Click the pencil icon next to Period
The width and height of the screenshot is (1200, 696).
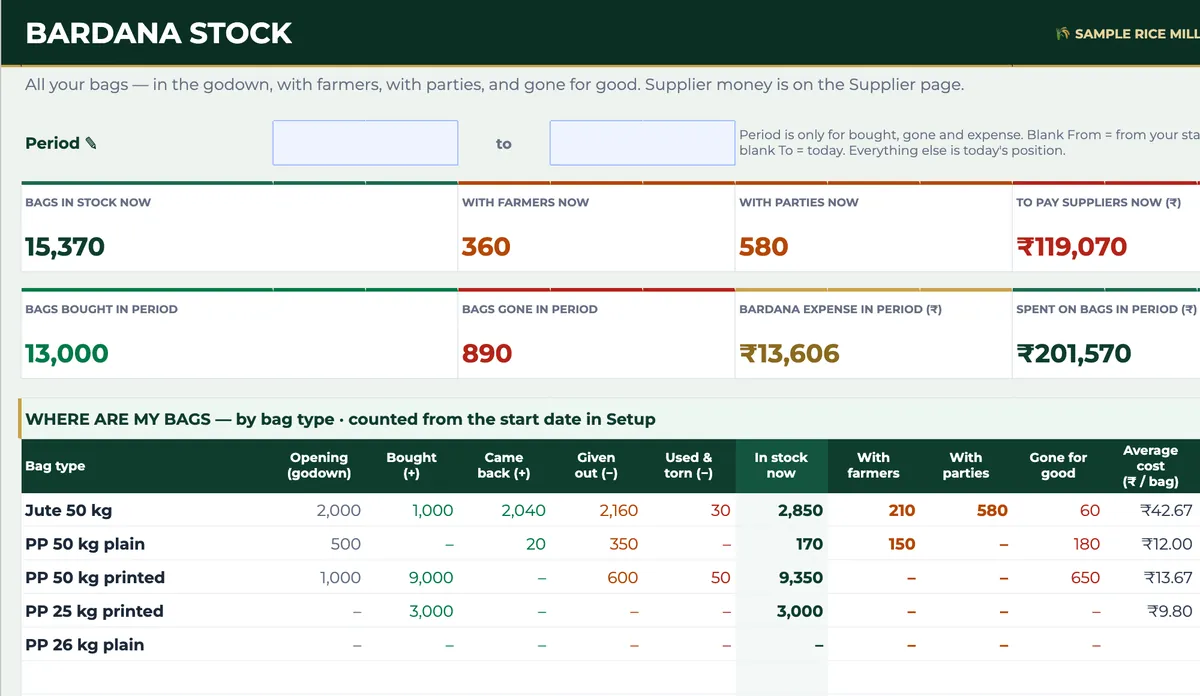point(91,143)
